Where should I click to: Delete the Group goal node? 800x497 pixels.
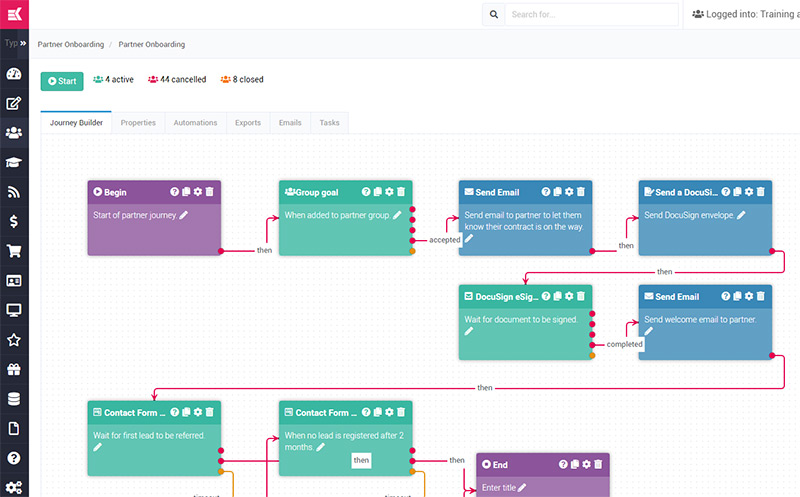point(401,192)
